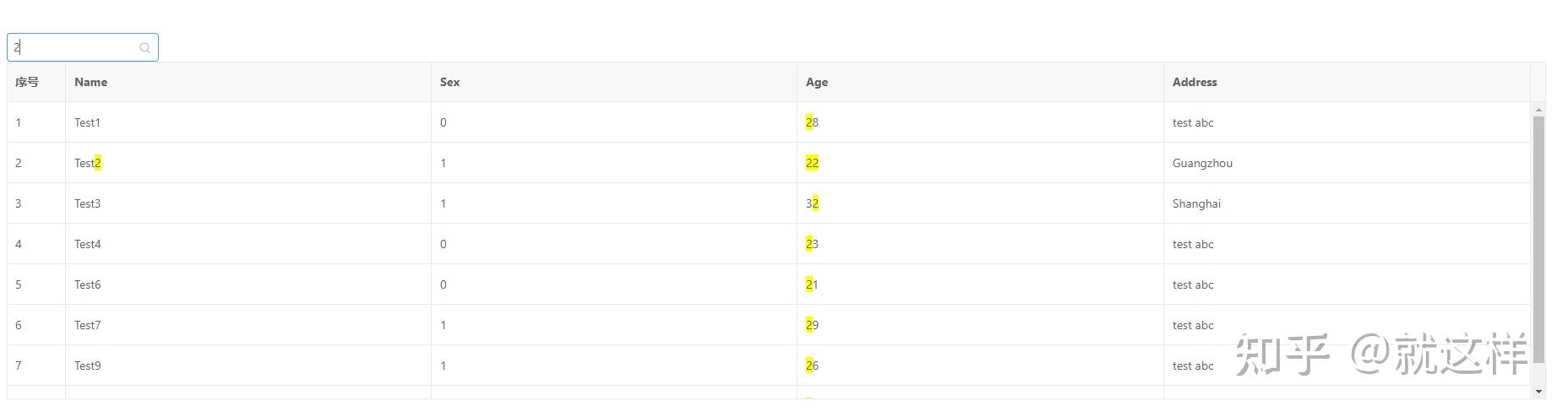
Task: Select the Test2 name cell
Action: pyautogui.click(x=88, y=163)
